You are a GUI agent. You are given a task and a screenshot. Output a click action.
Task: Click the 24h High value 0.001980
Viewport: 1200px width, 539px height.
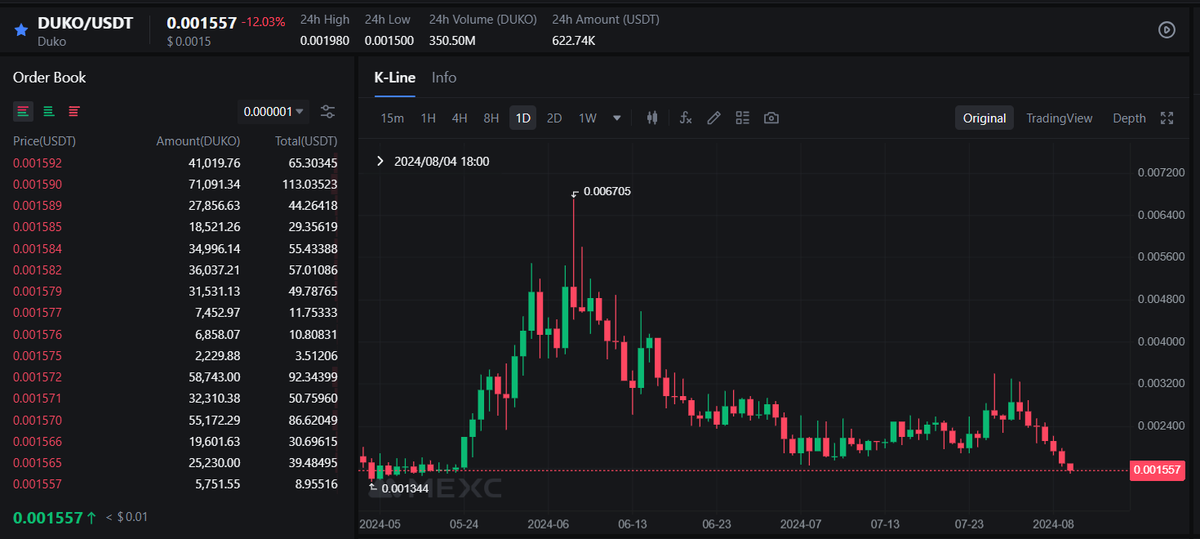(325, 41)
